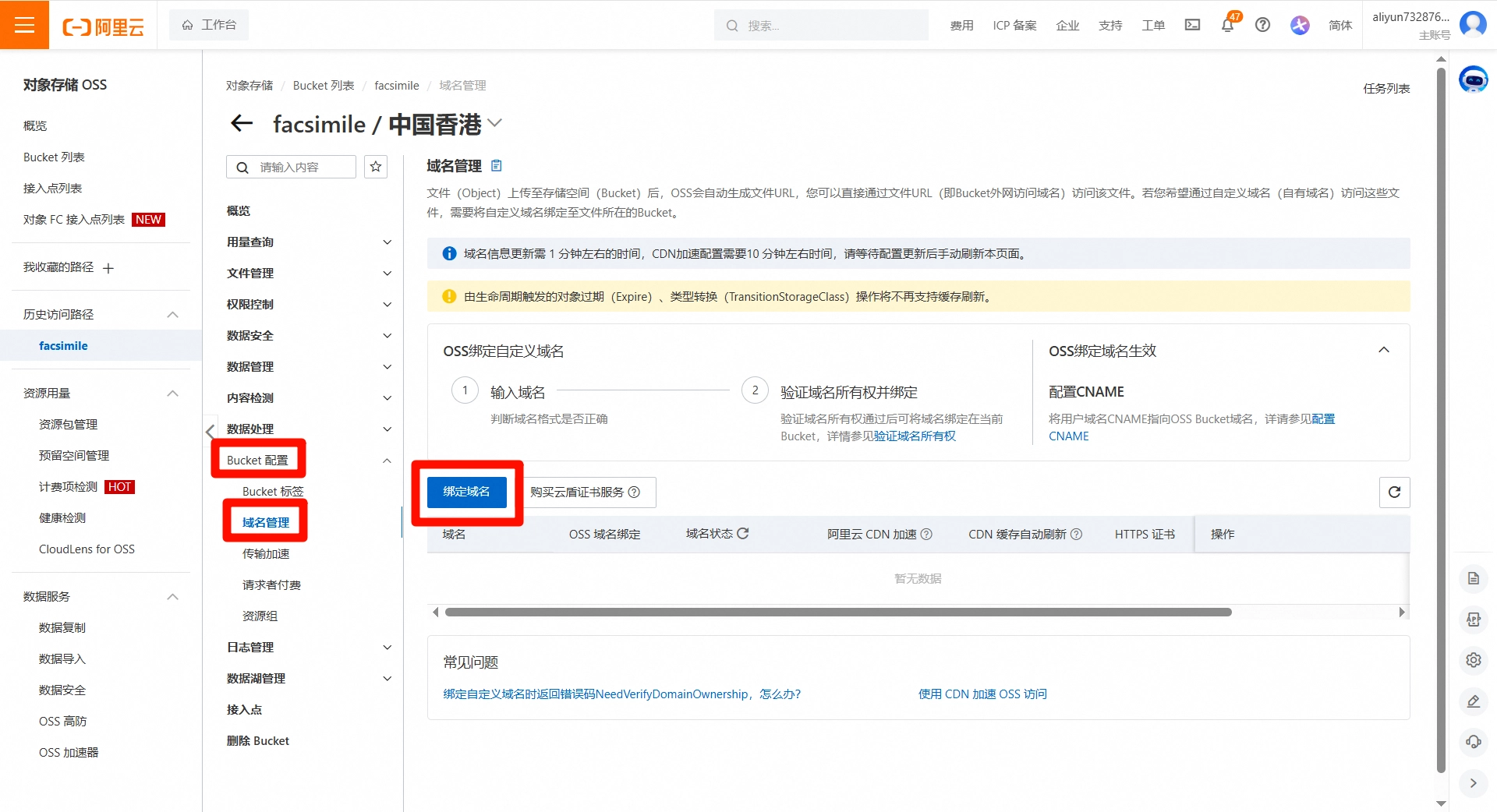This screenshot has width=1497, height=812.
Task: Open the hamburger main menu
Action: pyautogui.click(x=24, y=25)
